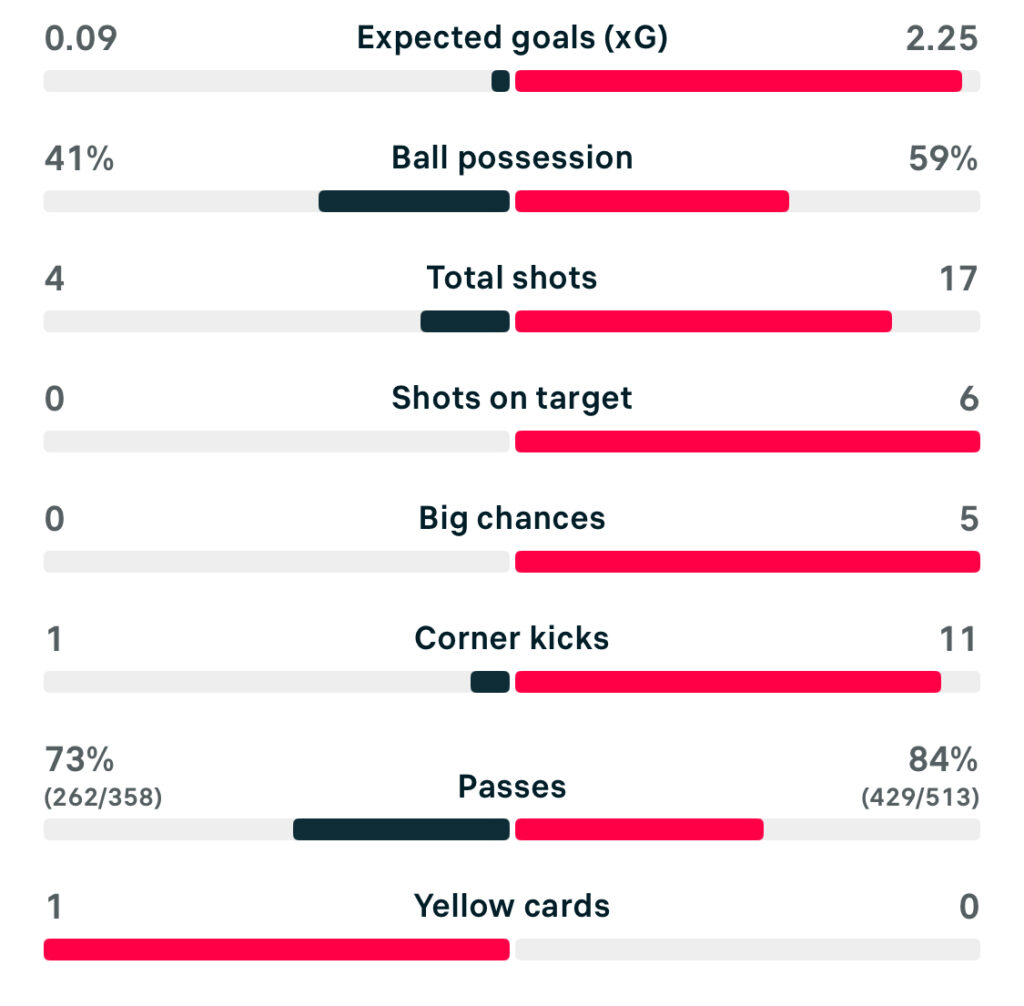This screenshot has width=1024, height=1006.
Task: Click the Corner kicks label
Action: (x=512, y=638)
